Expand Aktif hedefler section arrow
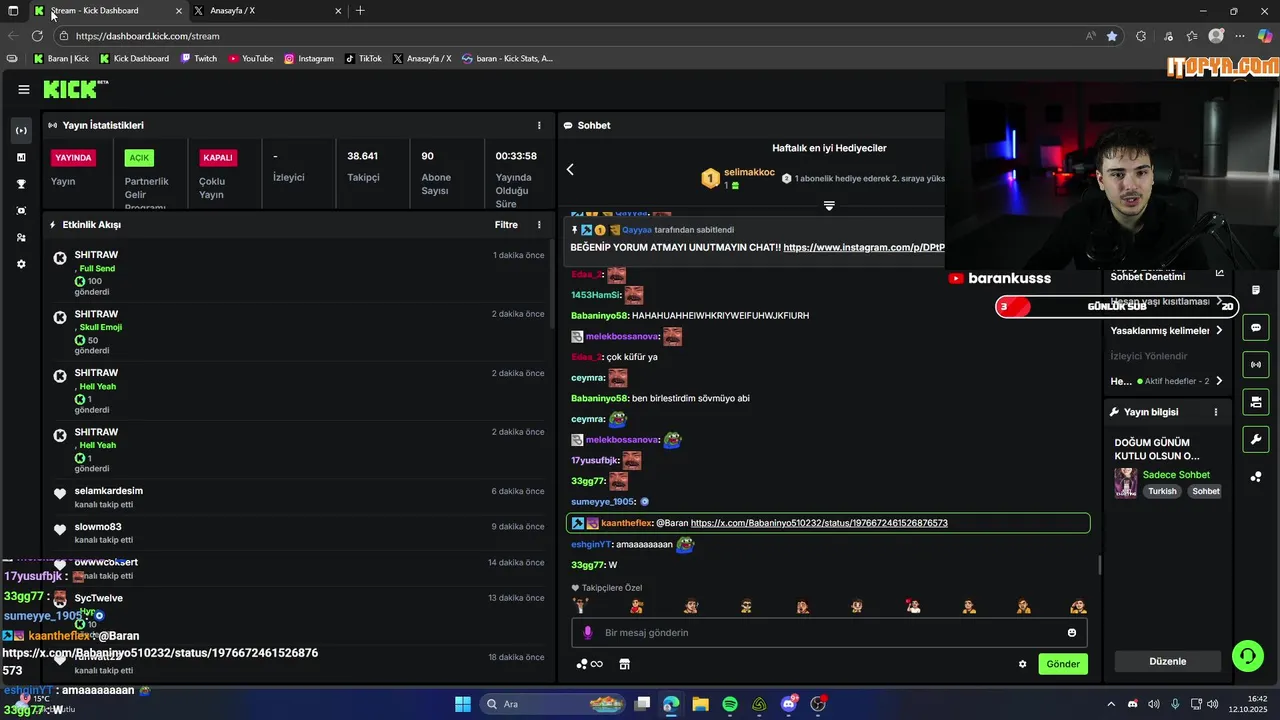The width and height of the screenshot is (1280, 720). (x=1219, y=381)
